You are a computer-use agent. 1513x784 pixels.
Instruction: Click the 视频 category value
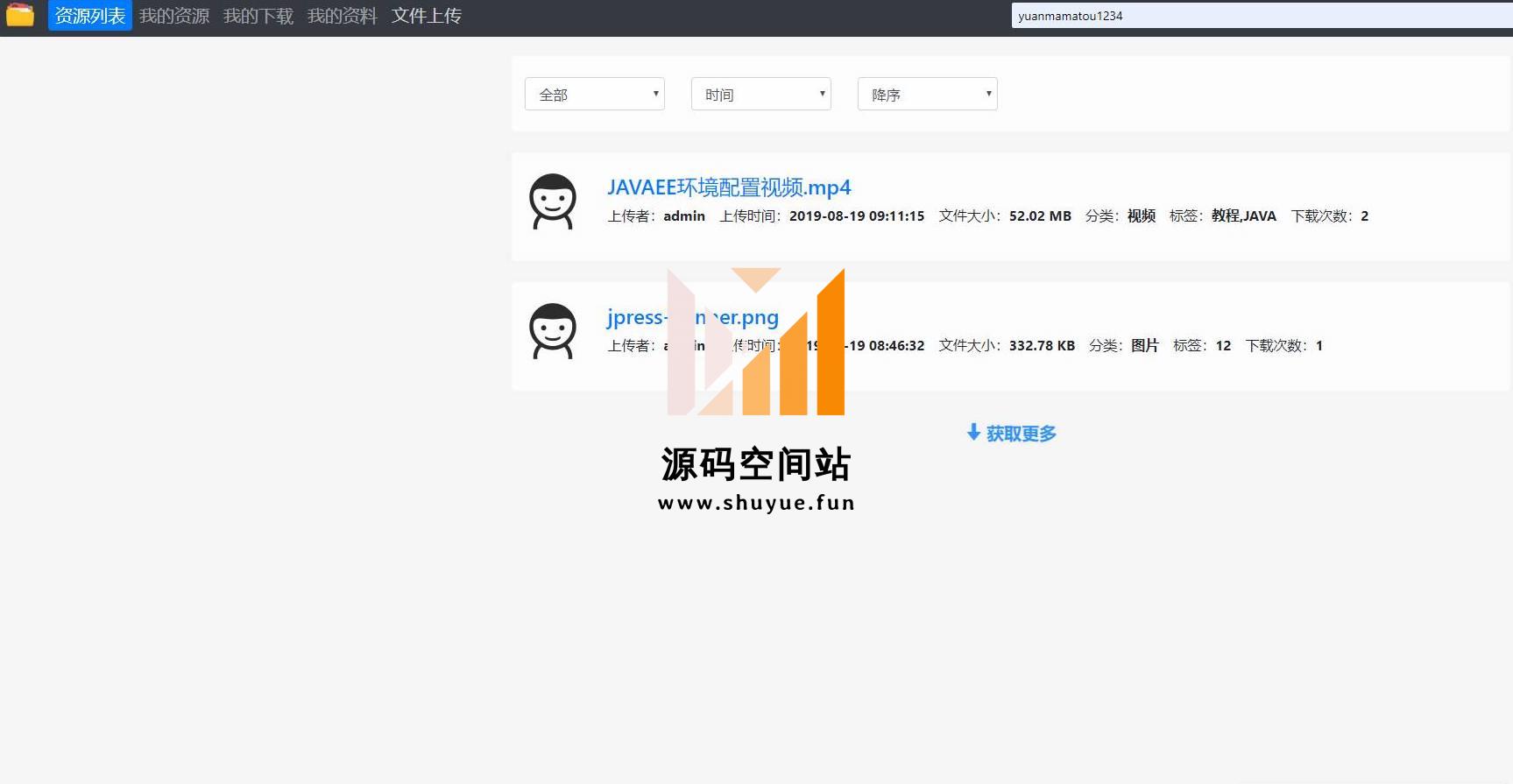coord(1142,216)
